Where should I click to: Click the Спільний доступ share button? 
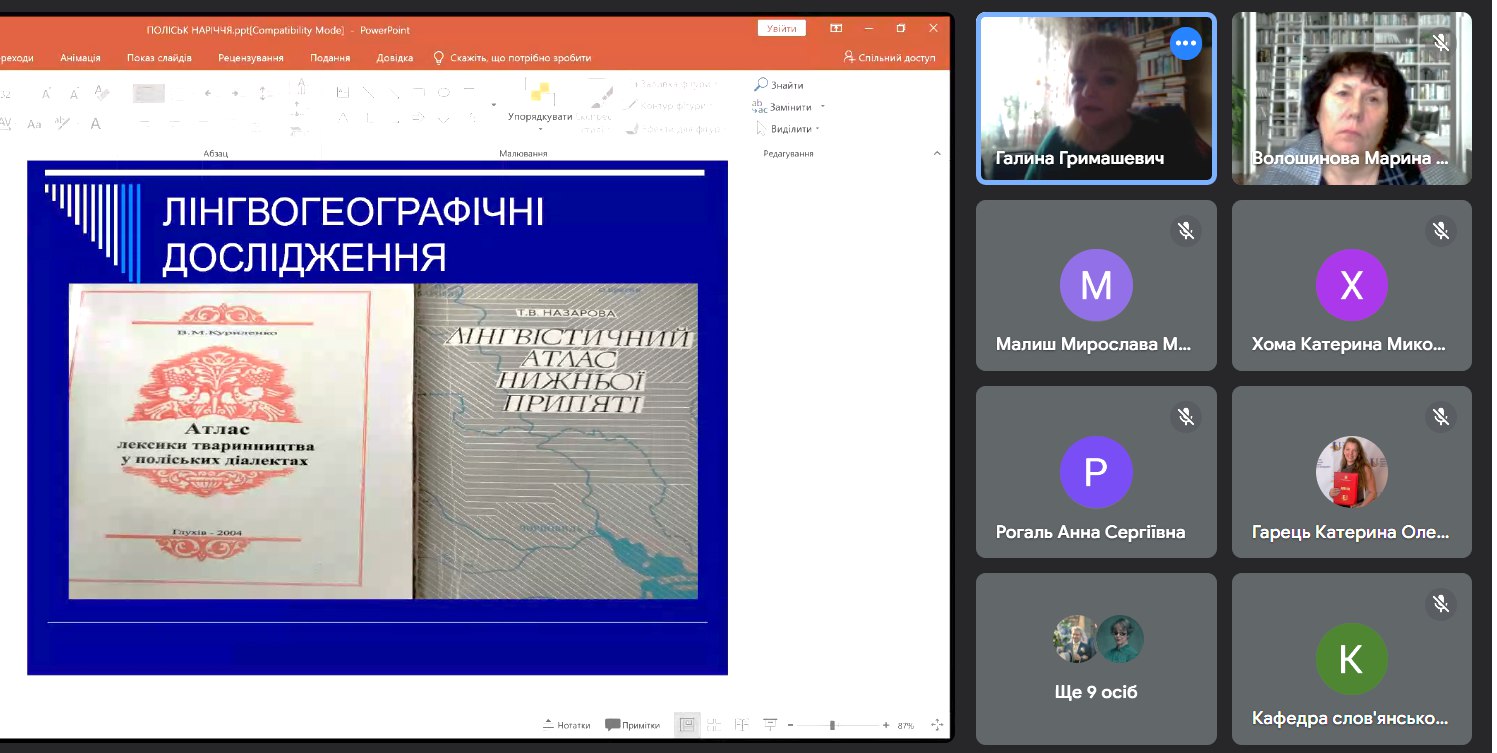click(889, 58)
